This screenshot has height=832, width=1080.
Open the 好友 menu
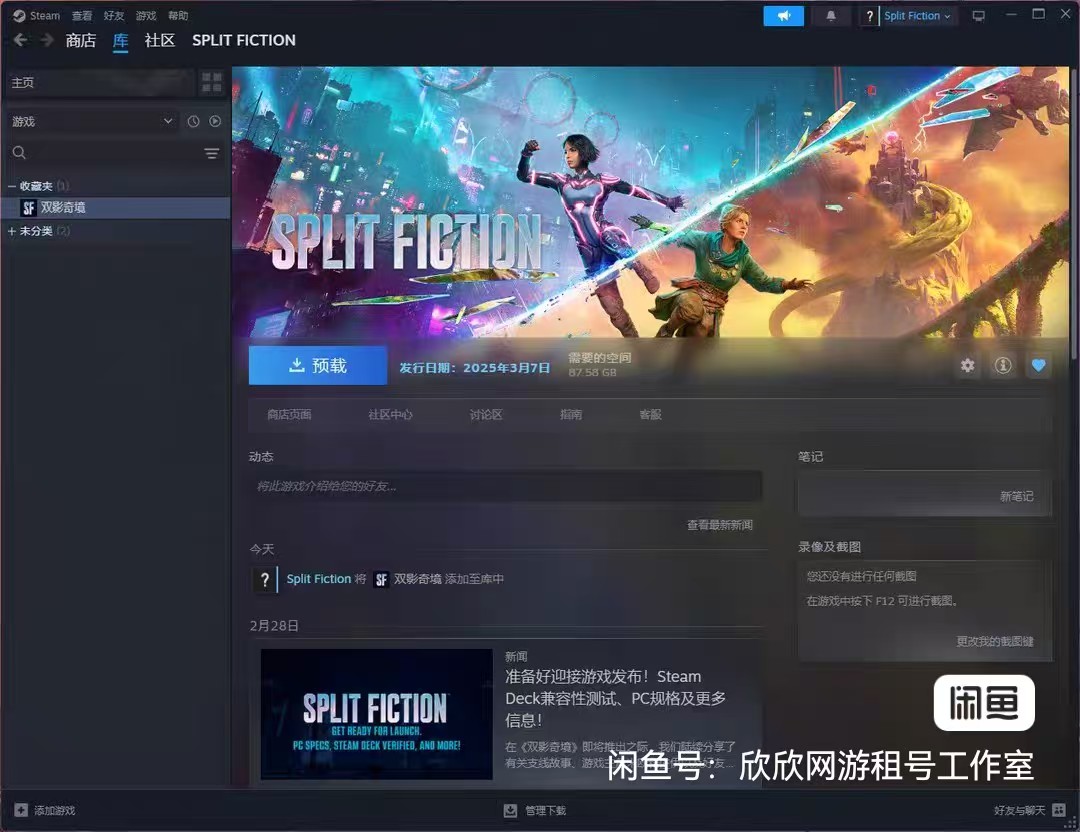[x=114, y=16]
